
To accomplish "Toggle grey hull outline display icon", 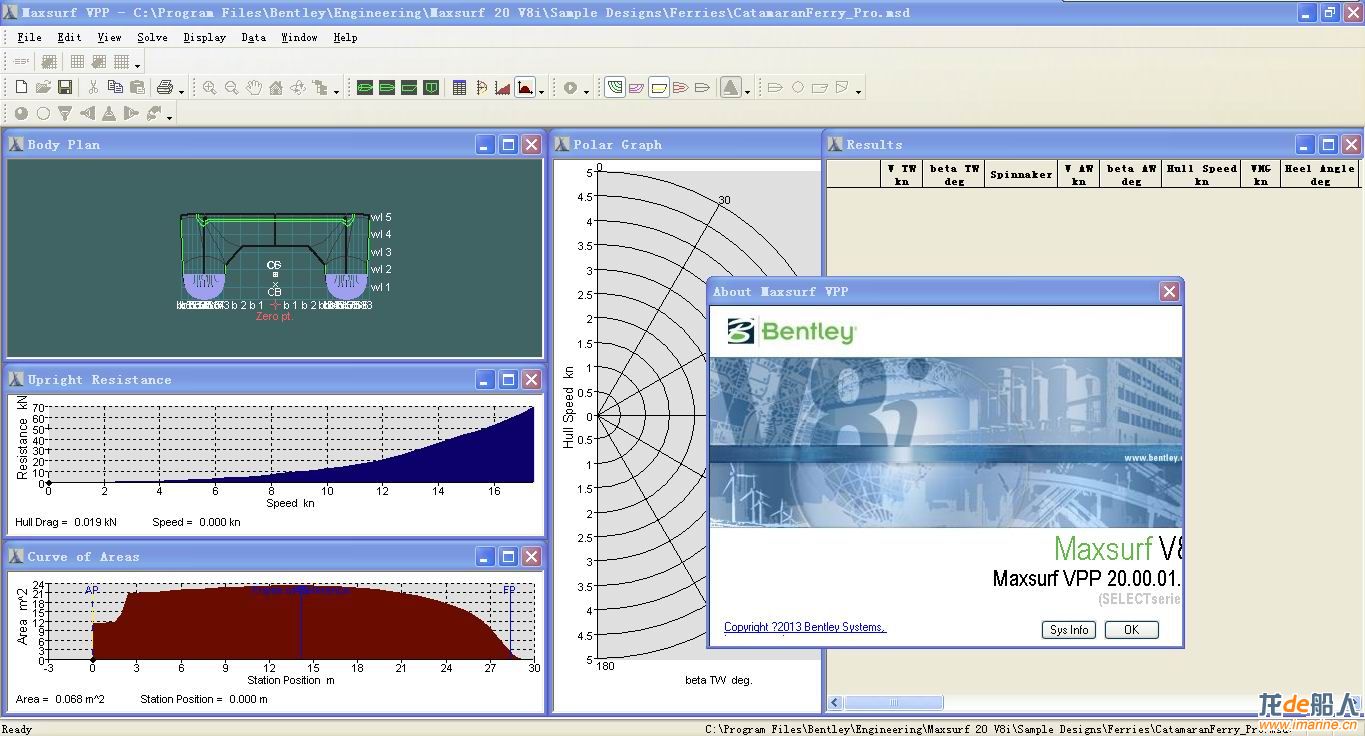I will tap(703, 88).
